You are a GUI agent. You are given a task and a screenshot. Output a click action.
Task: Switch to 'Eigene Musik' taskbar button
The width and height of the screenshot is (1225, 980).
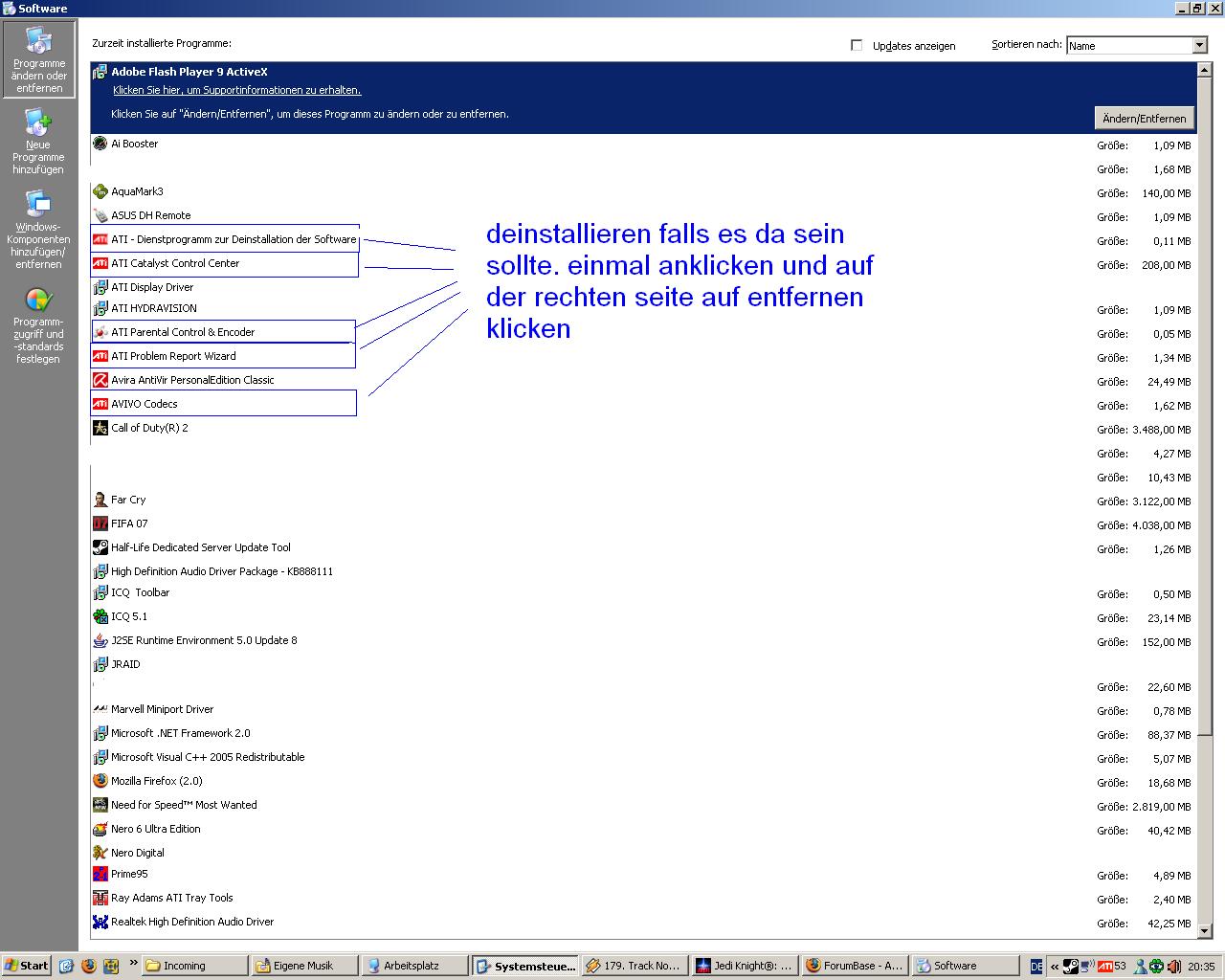point(304,966)
